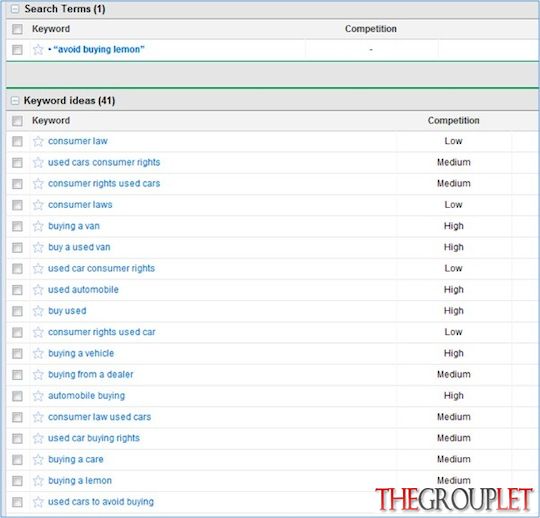
Task: Sort Keyword ideas by Competition column
Action: click(454, 121)
